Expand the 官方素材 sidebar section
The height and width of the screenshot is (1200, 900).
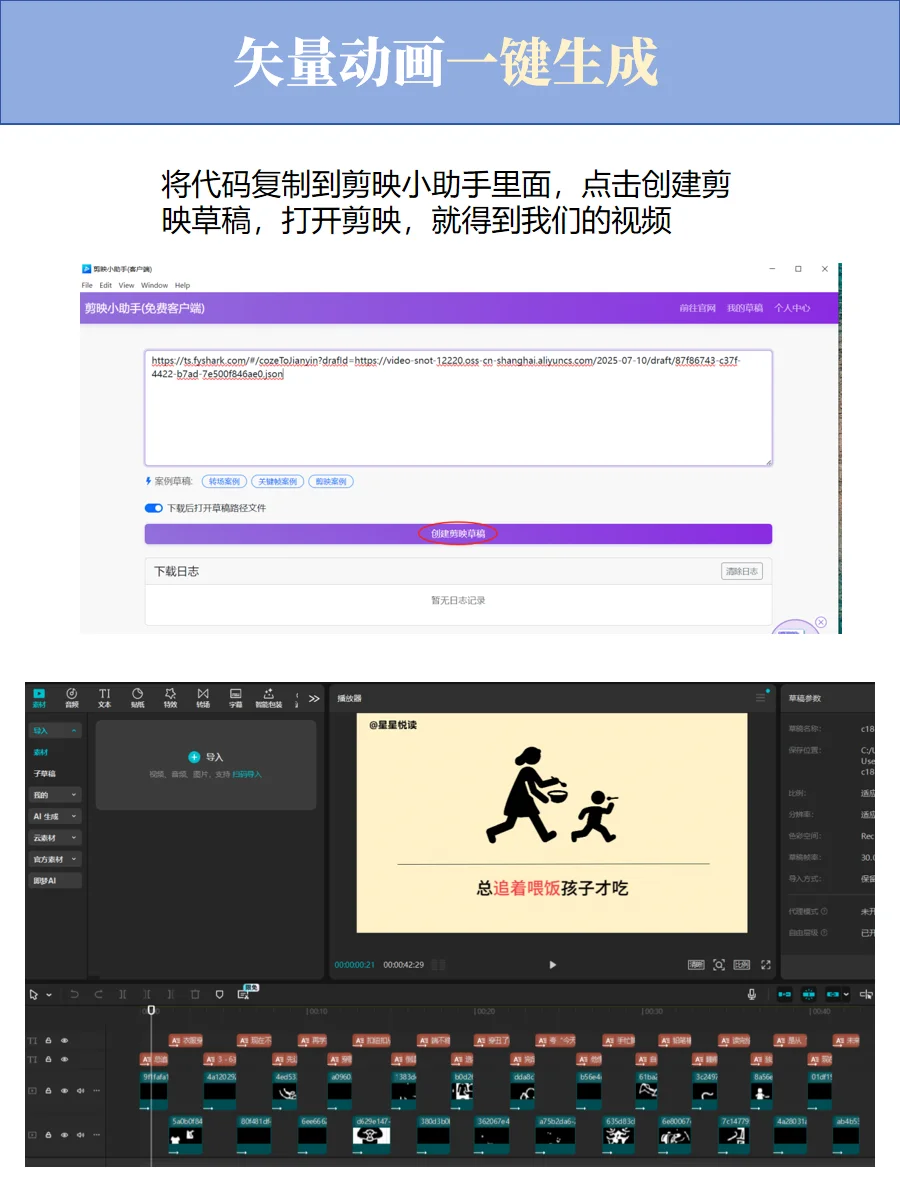pyautogui.click(x=55, y=859)
